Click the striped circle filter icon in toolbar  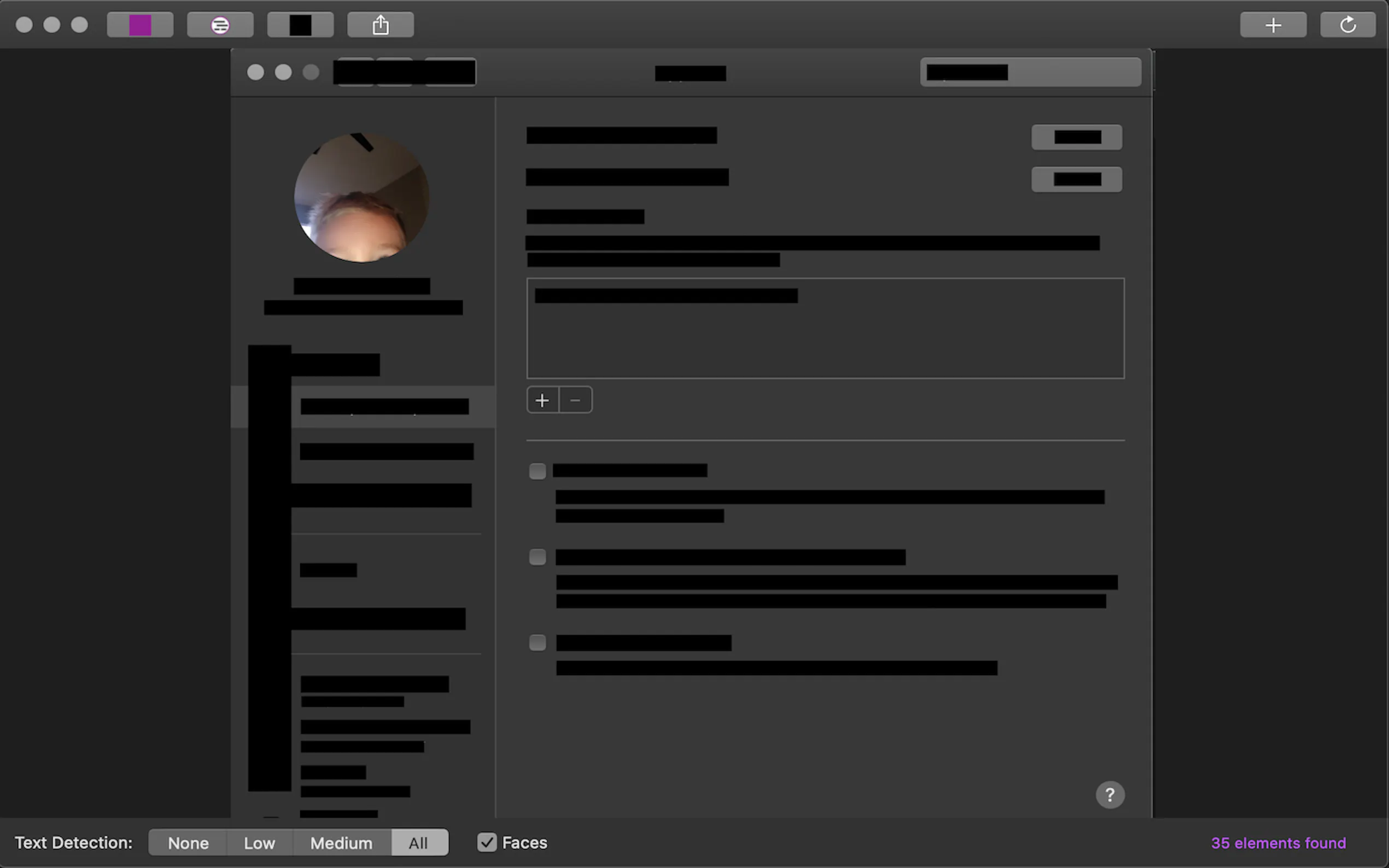[x=220, y=25]
